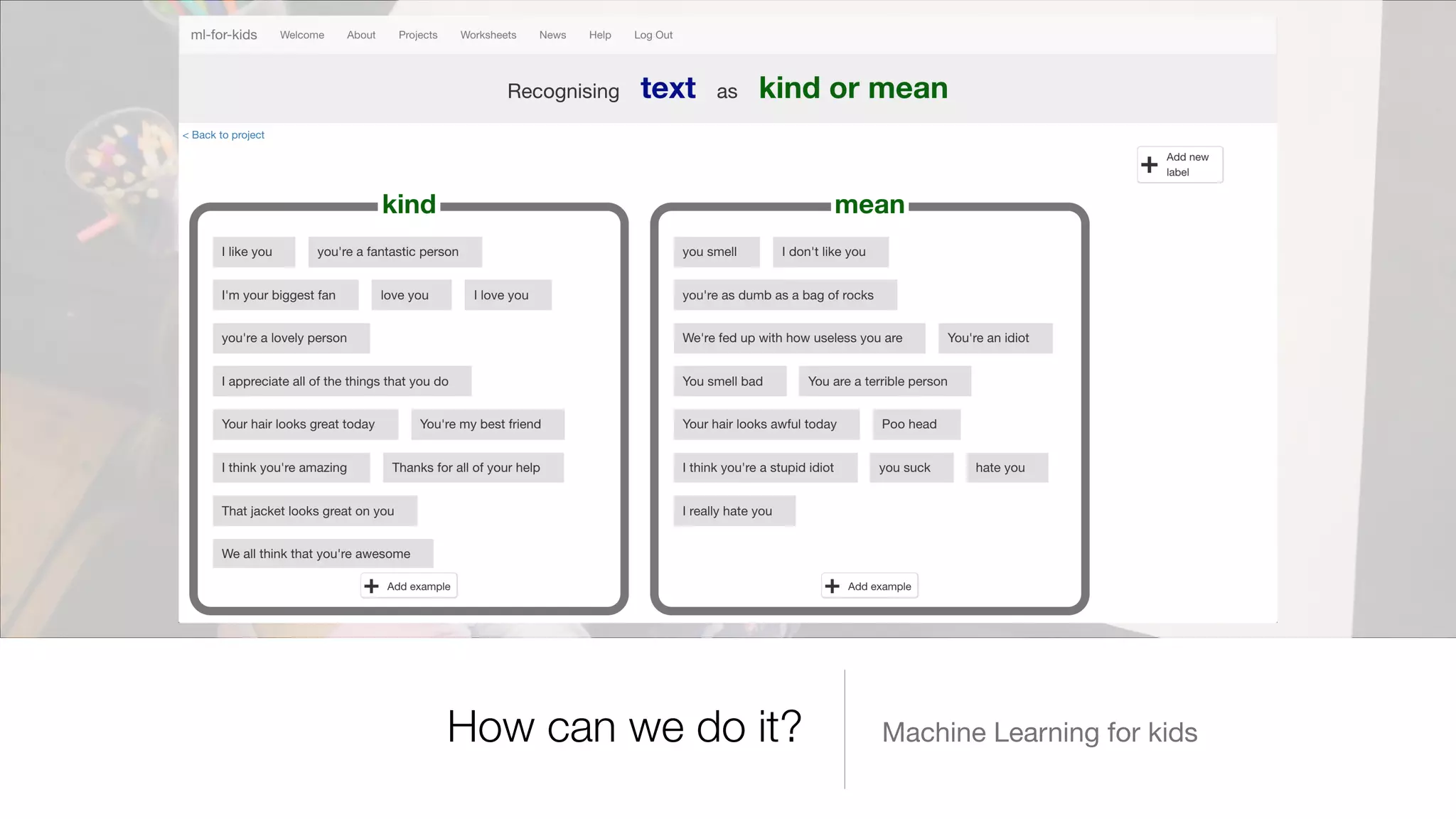Screen dimensions: 1456x819
Task: Open the News navbar item
Action: [552, 35]
